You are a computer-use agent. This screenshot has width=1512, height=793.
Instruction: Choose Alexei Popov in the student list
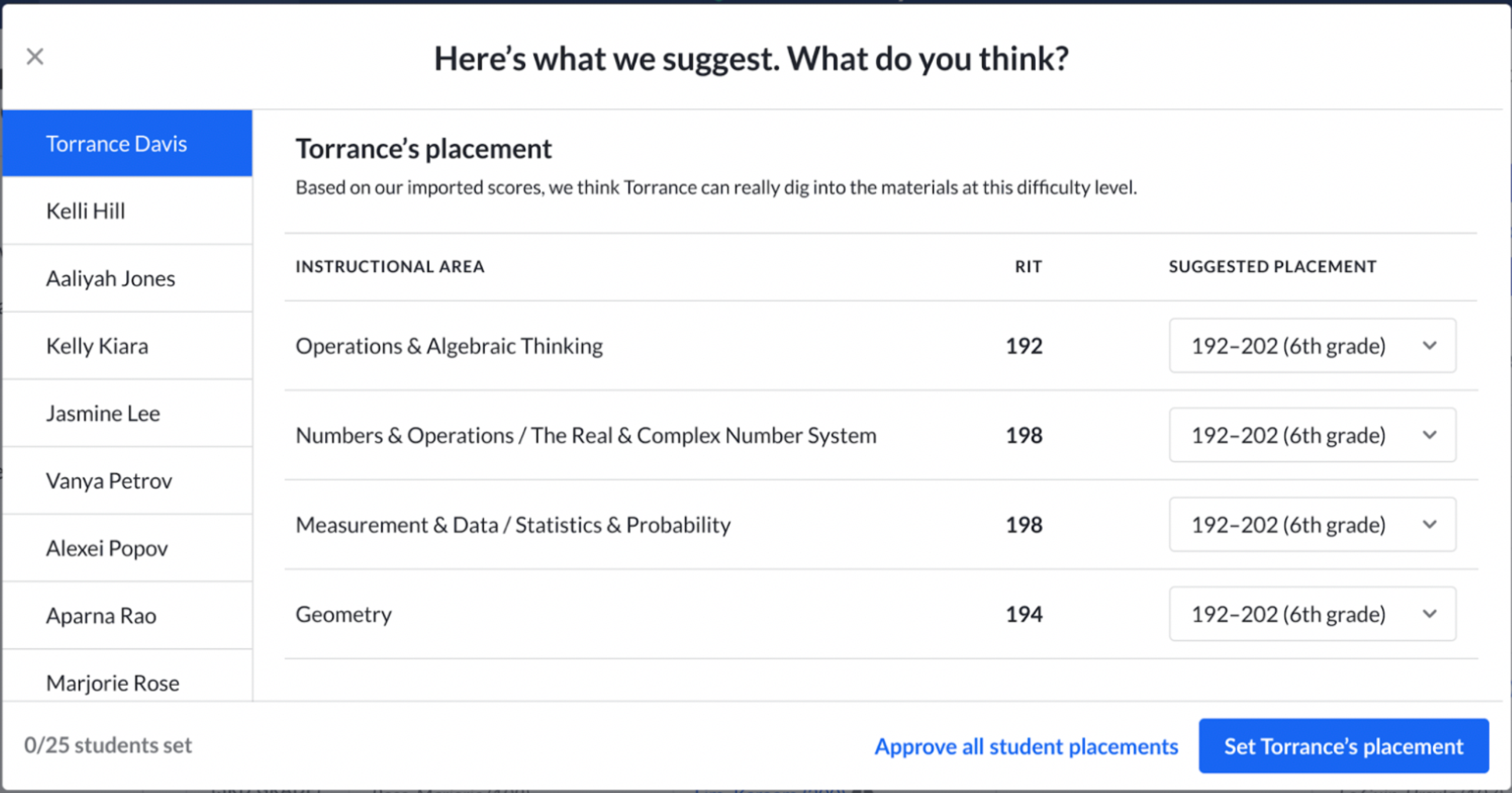(x=127, y=548)
